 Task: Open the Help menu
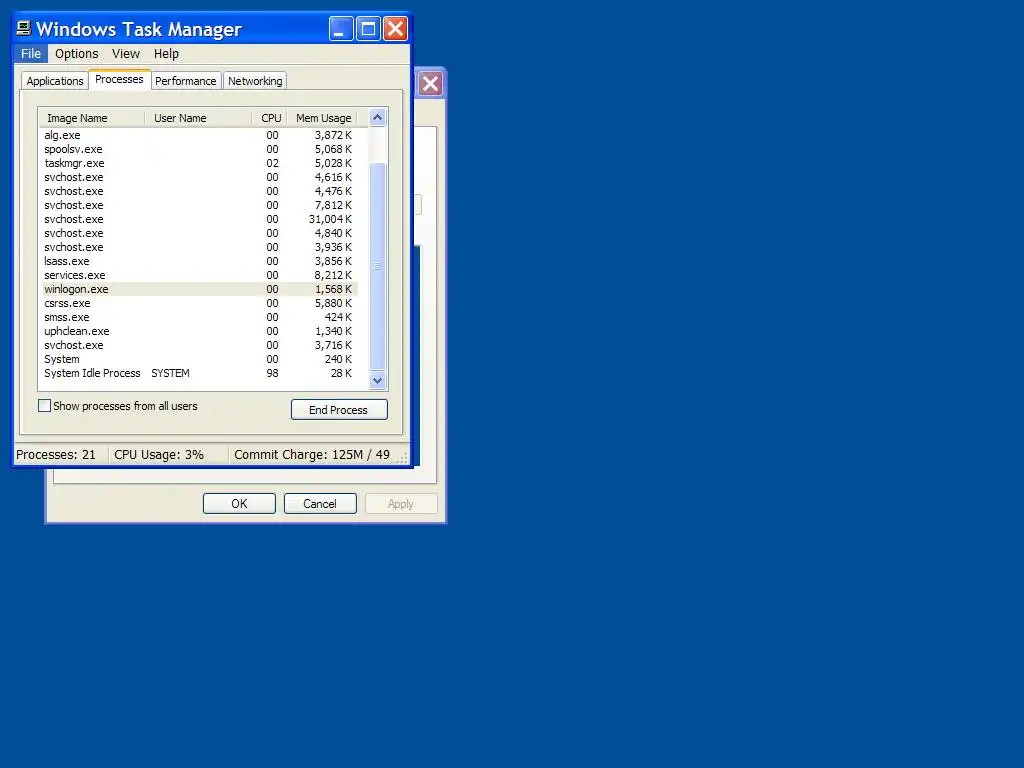point(166,54)
